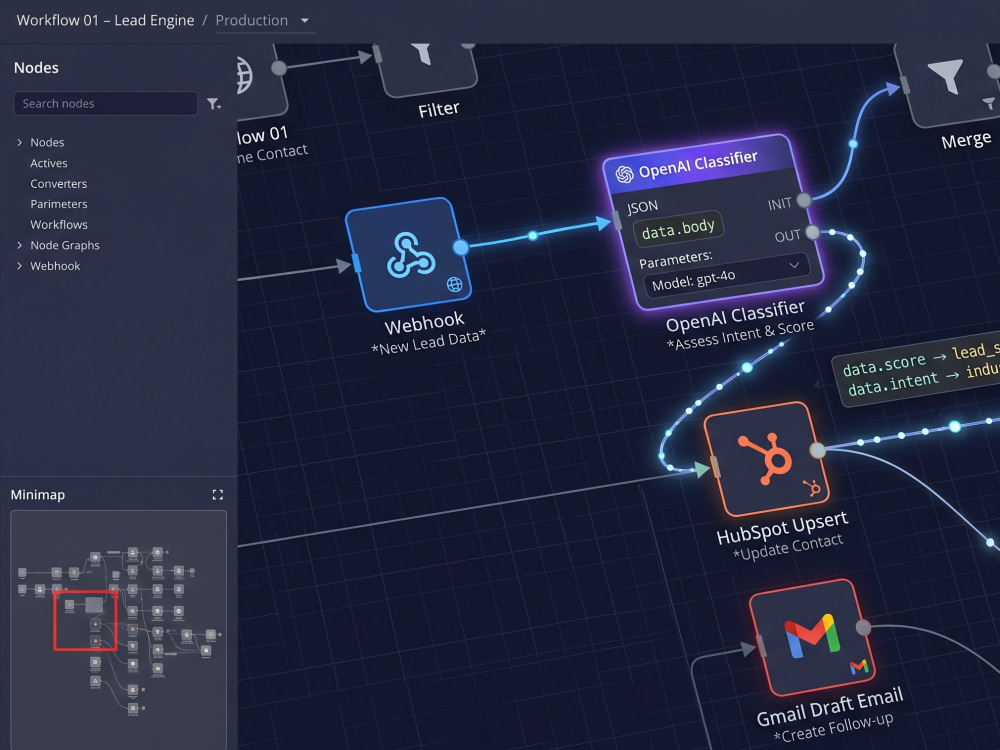Screen dimensions: 1000x750
Task: Select the HubSpot Upsert node icon
Action: (767, 459)
